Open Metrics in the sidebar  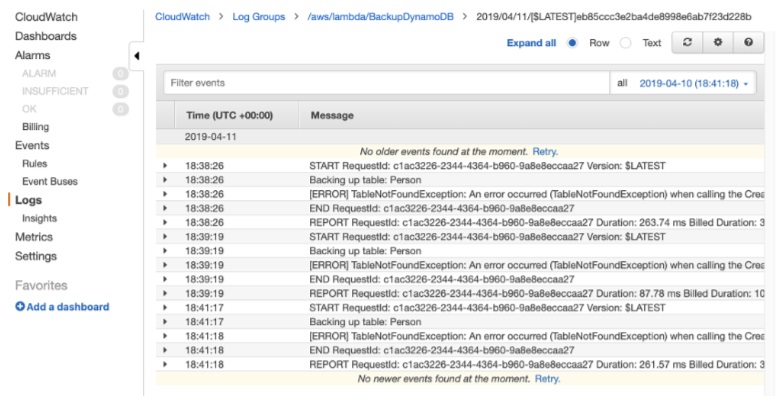coord(34,237)
